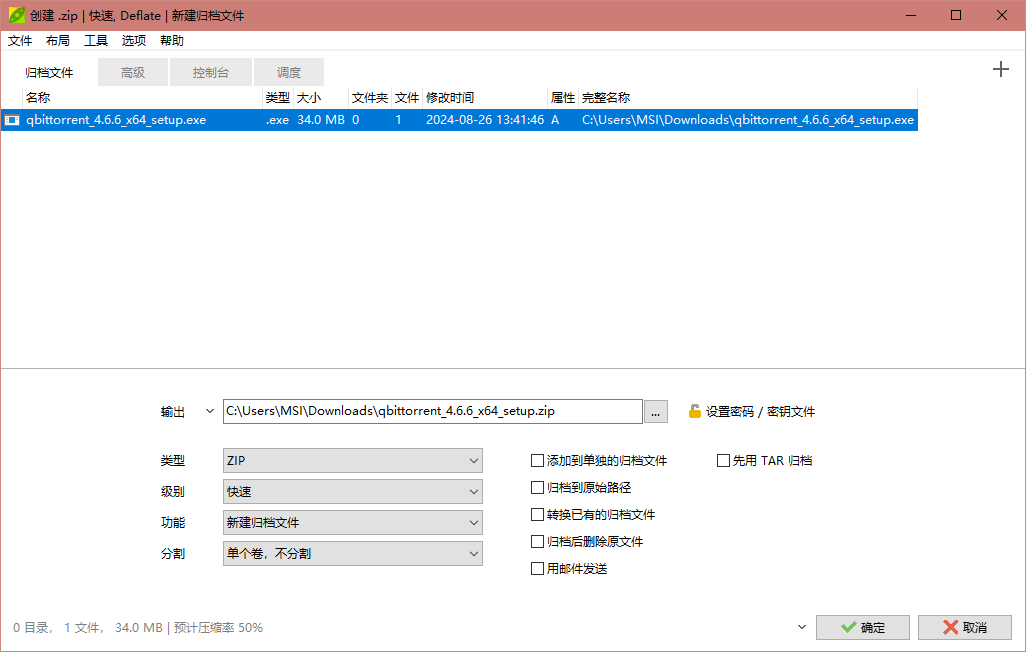Image resolution: width=1026 pixels, height=652 pixels.
Task: Select qbittorrent_4.6.6_x64_setup.exe file name
Action: click(x=116, y=120)
